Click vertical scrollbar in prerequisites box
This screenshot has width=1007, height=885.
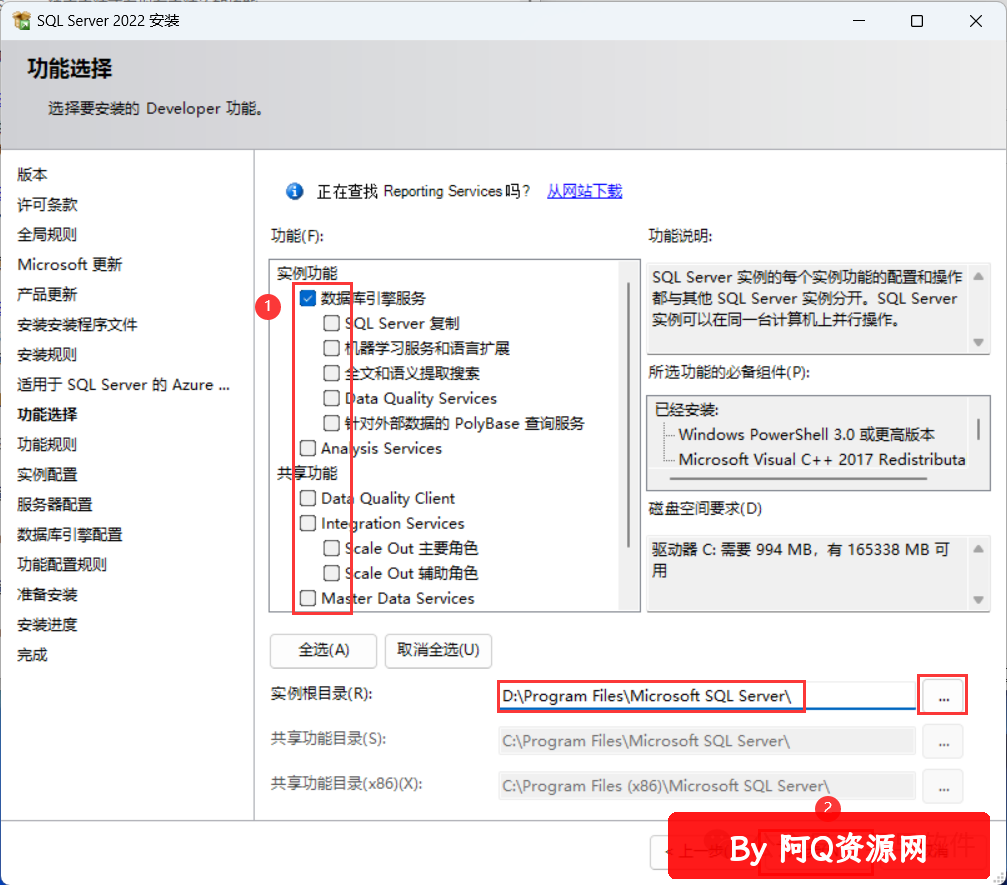click(x=978, y=430)
